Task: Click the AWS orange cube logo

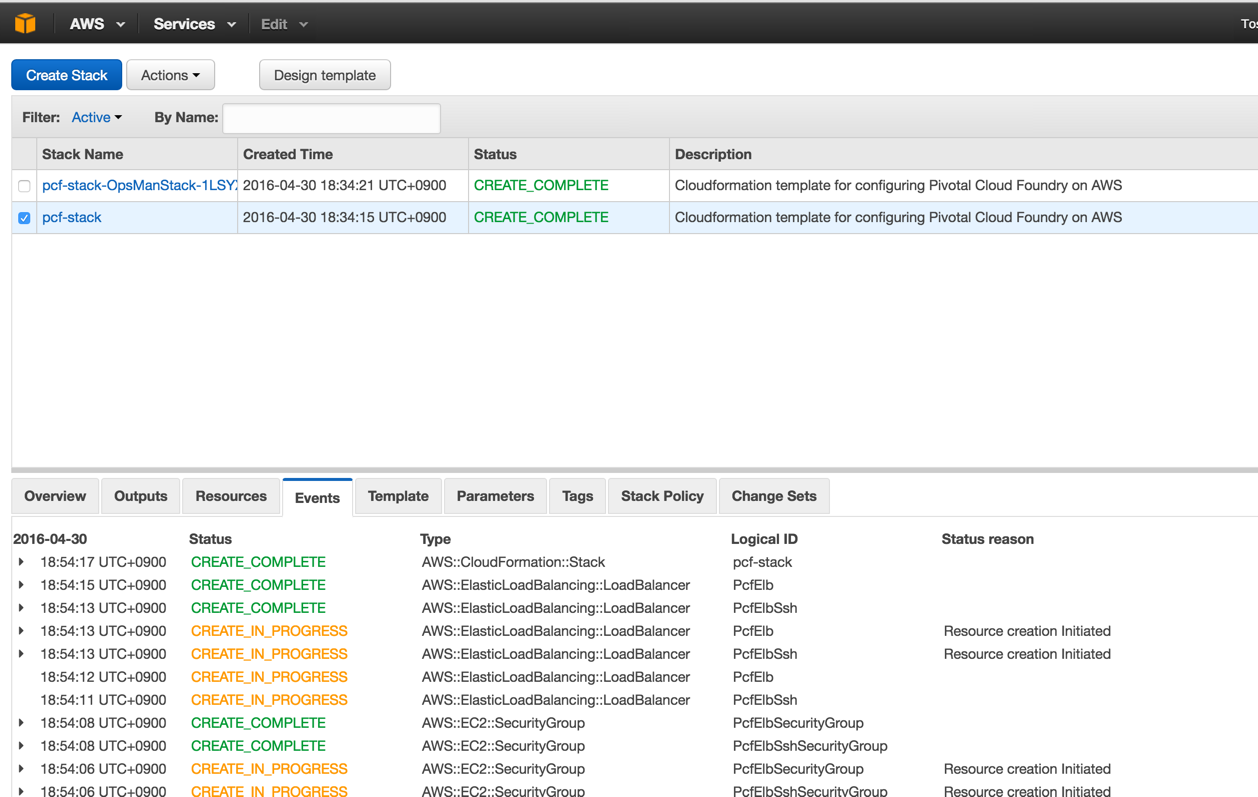Action: [x=25, y=23]
